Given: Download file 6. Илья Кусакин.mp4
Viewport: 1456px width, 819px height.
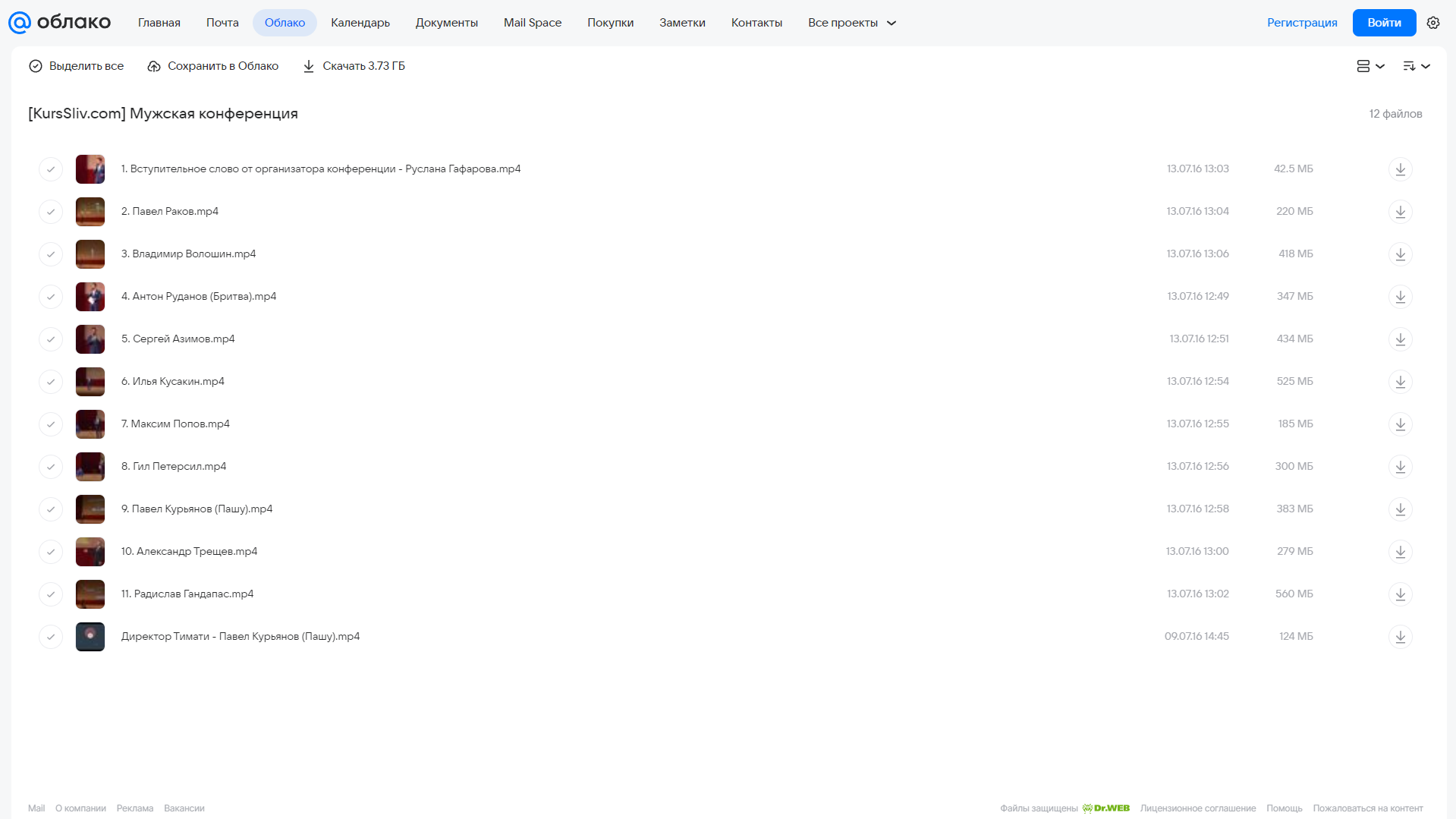Looking at the screenshot, I should point(1400,382).
